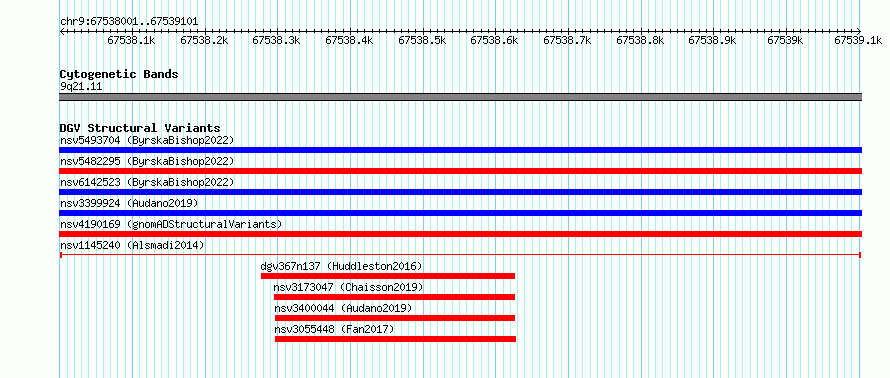This screenshot has height=378, width=890.
Task: Click the 67538.6k ruler tick label
Action: (x=494, y=40)
